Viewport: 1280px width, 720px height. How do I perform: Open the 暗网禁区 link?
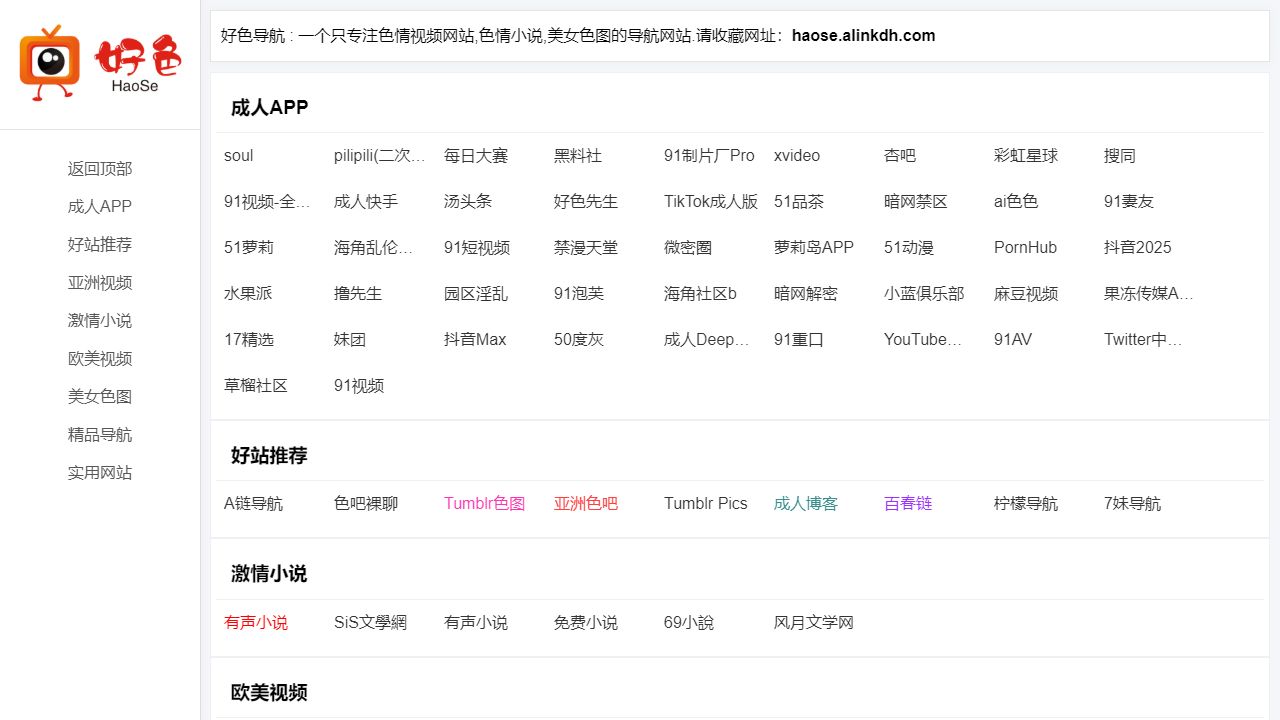pos(916,202)
